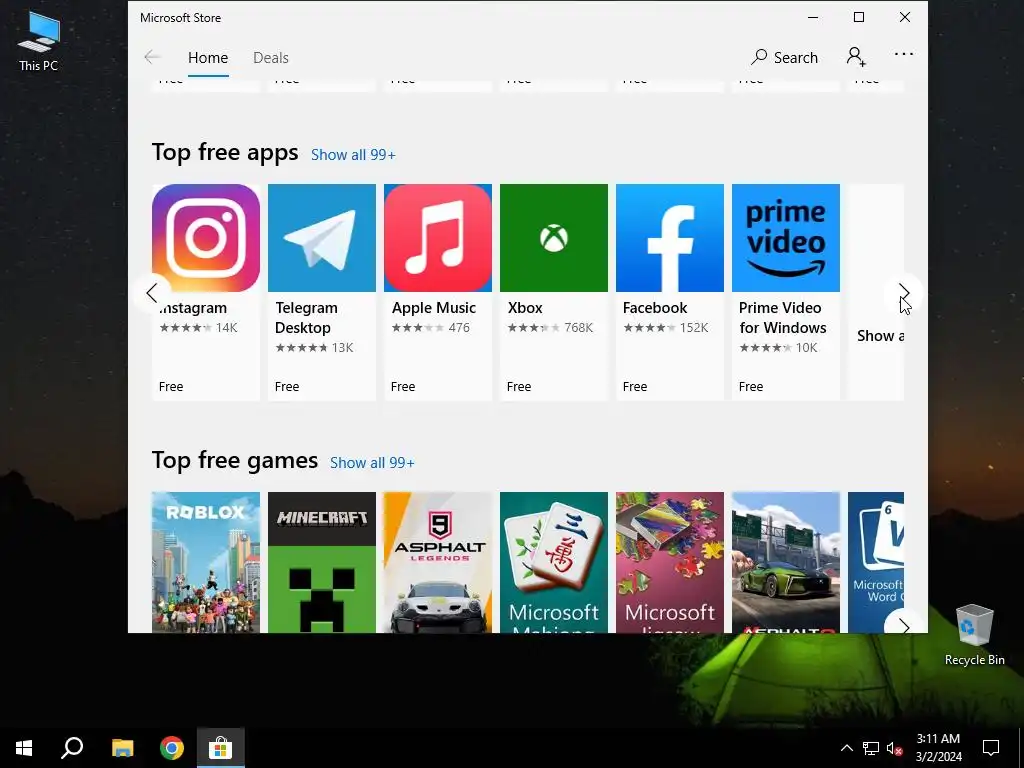The image size is (1024, 768).
Task: Switch to the Home tab
Action: tap(208, 57)
